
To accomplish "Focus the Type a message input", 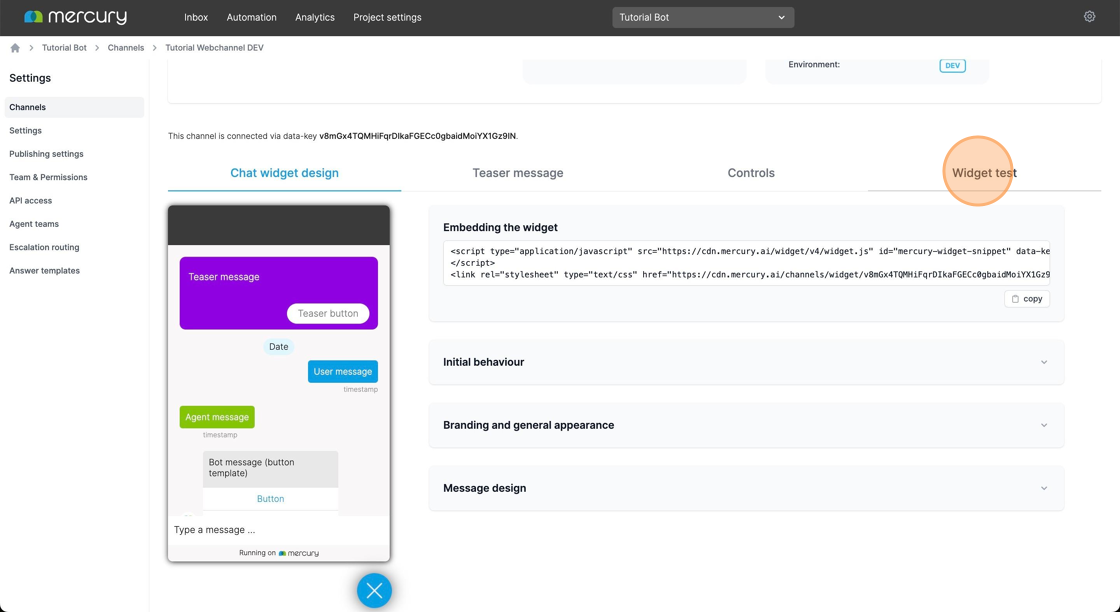I will point(279,530).
